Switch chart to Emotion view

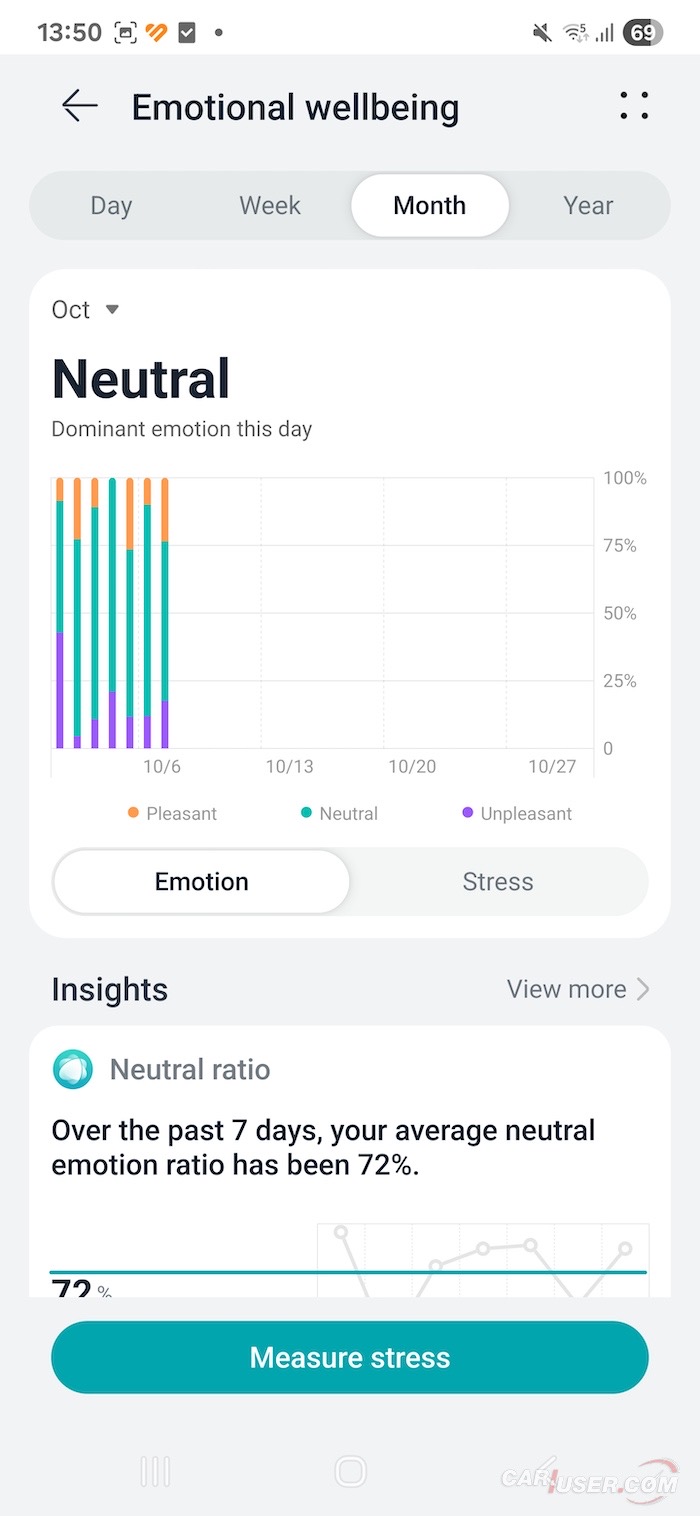[x=202, y=882]
